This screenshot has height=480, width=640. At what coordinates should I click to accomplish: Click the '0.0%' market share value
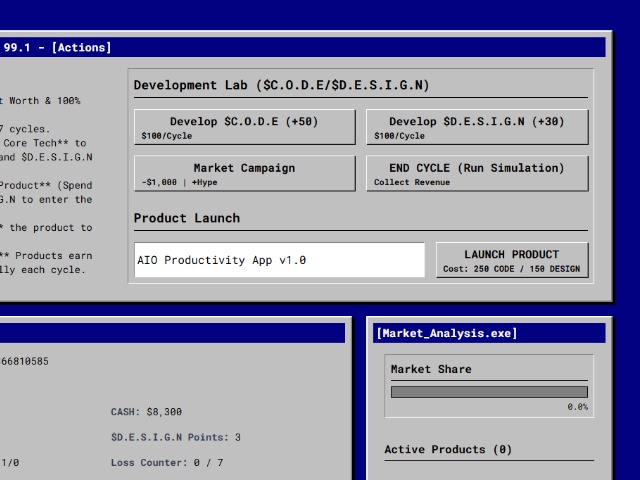pos(578,407)
